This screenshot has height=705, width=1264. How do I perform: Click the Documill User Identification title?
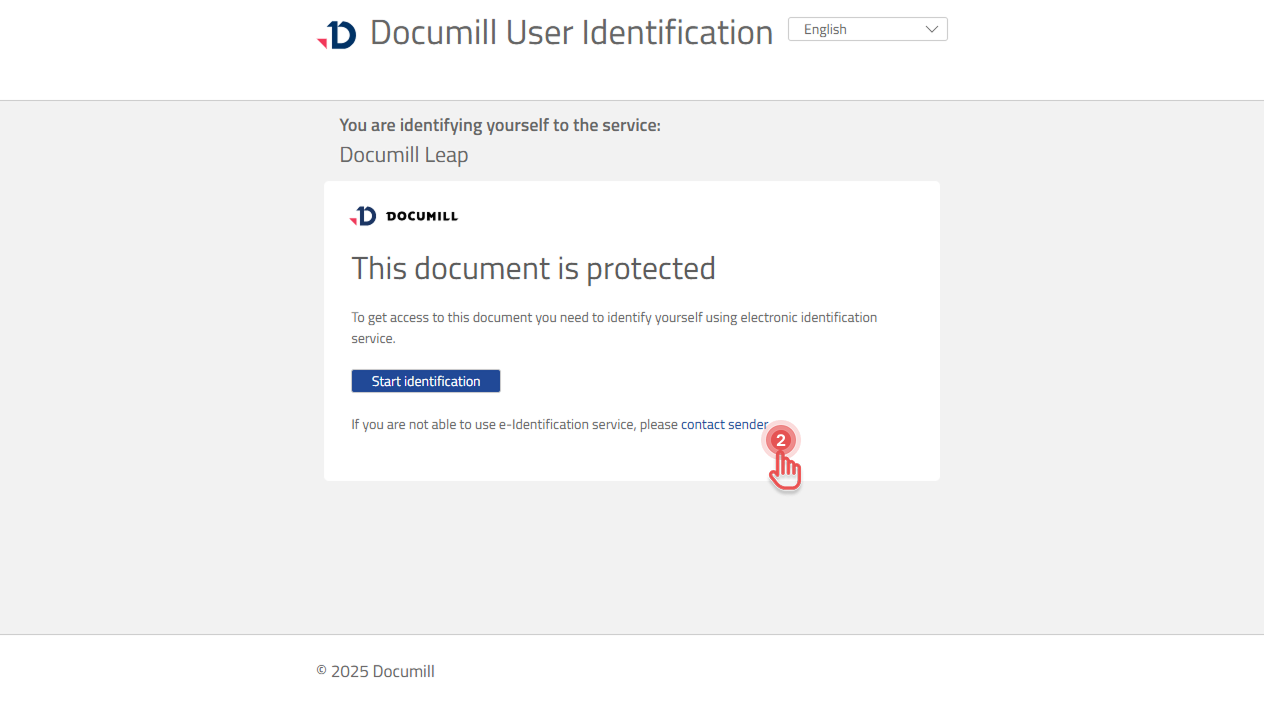click(x=571, y=32)
